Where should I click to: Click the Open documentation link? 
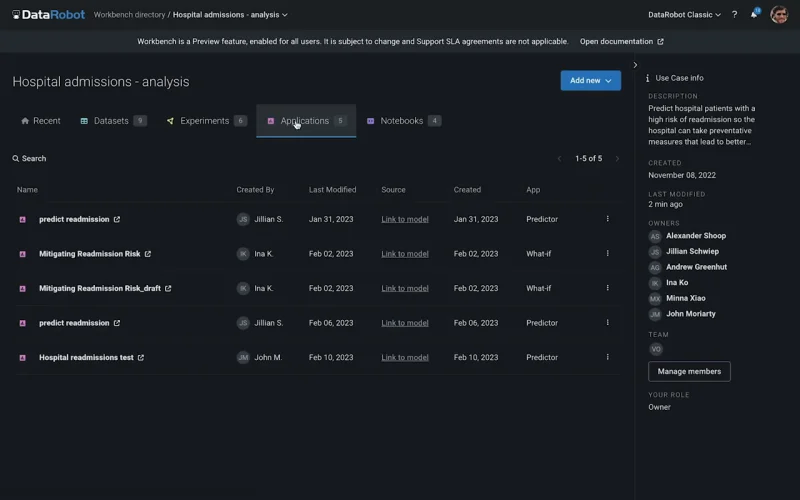(621, 42)
